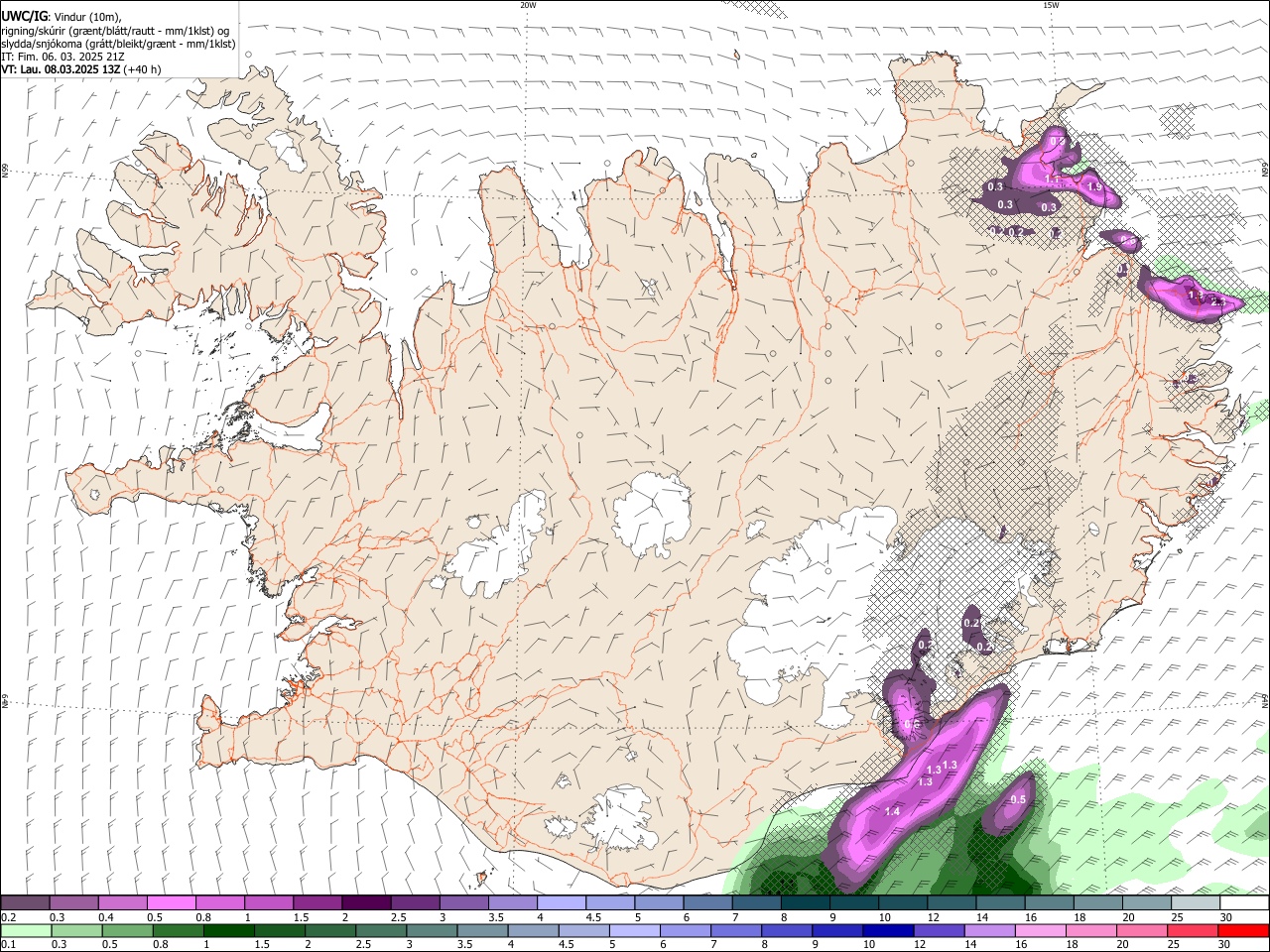1270x952 pixels.
Task: Click the '0.2' label on the upper legend
Action: 9,917
